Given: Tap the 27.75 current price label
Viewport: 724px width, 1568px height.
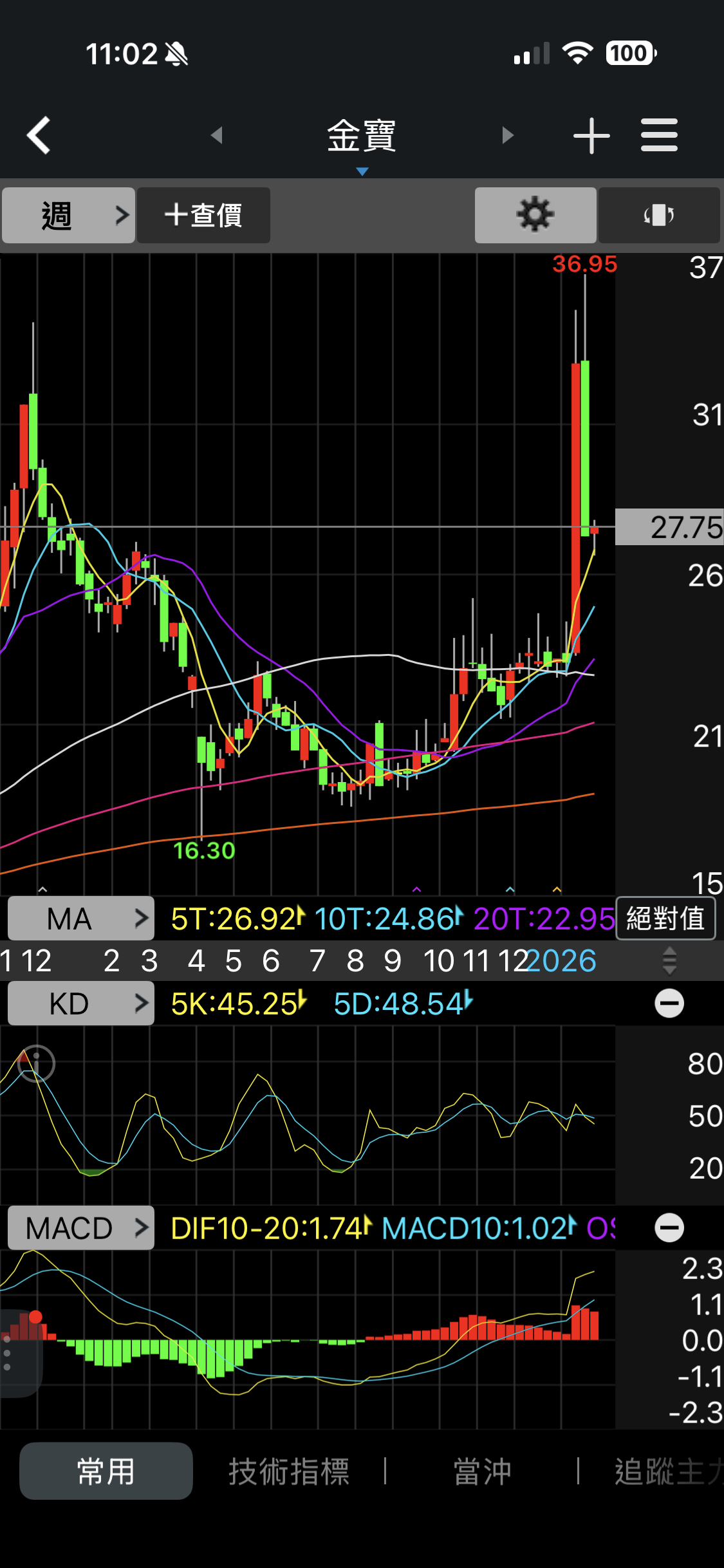Looking at the screenshot, I should coord(669,527).
